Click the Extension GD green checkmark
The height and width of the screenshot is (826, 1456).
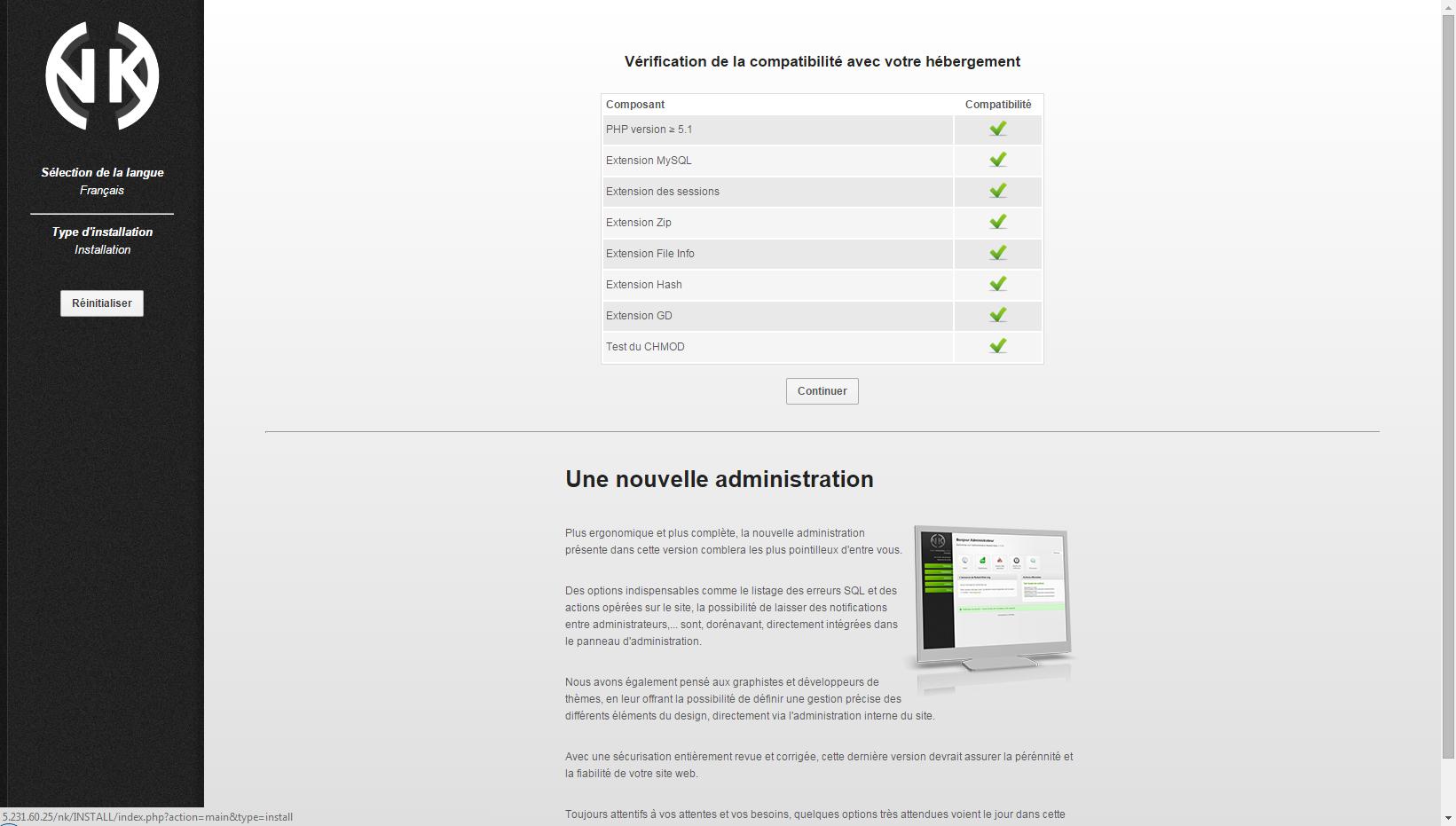[x=998, y=315]
